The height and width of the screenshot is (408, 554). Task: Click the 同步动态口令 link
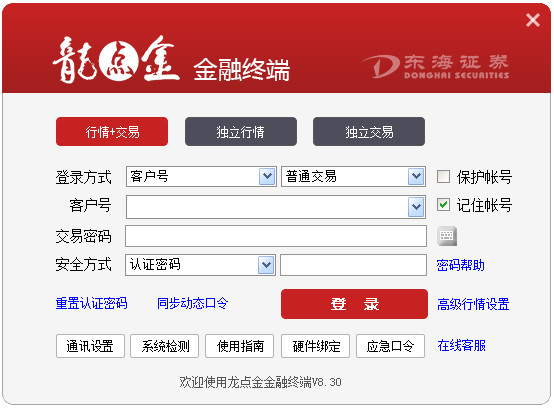[193, 303]
